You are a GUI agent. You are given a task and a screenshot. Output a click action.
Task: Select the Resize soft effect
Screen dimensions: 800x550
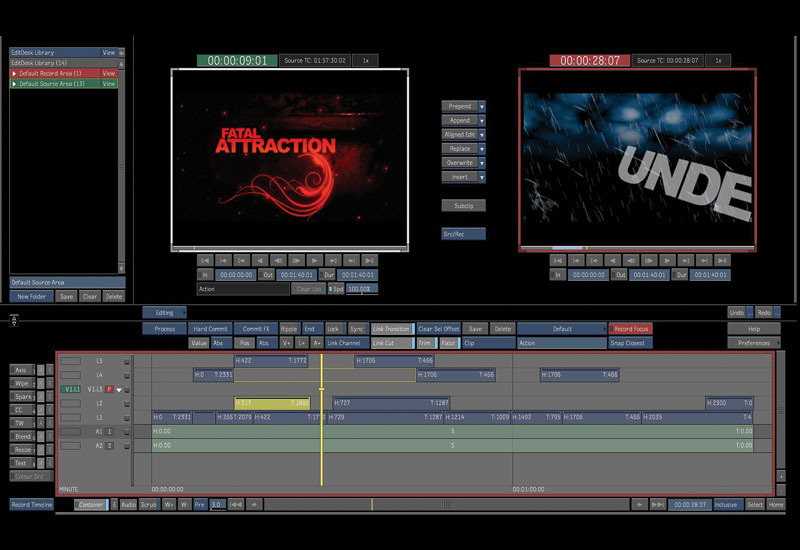(22, 449)
